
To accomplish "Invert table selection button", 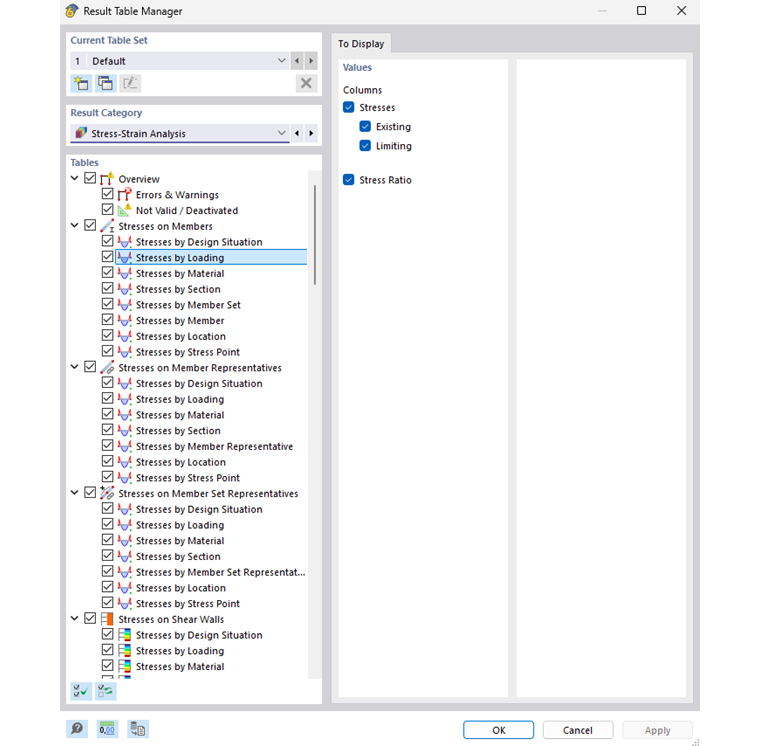I will pyautogui.click(x=106, y=691).
